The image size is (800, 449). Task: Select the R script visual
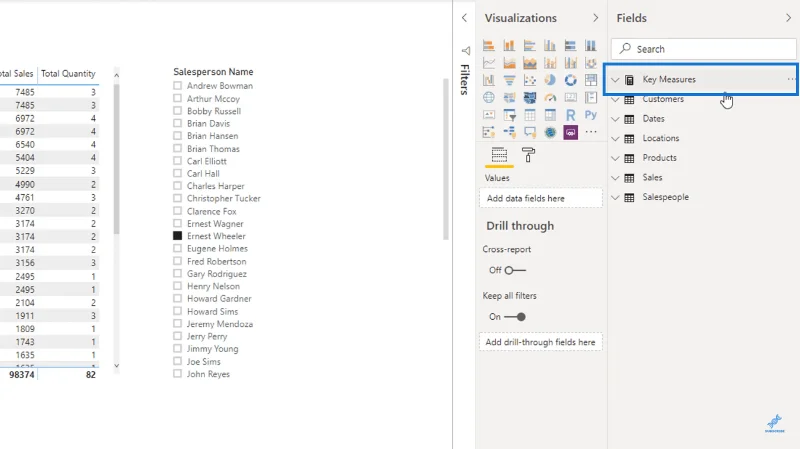point(570,115)
